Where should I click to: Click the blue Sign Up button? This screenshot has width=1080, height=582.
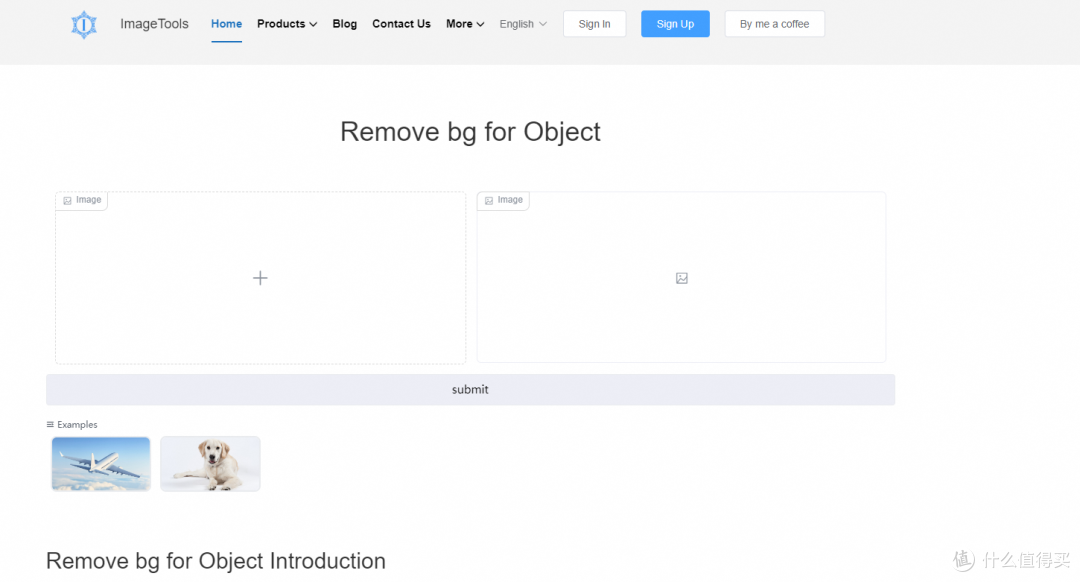[675, 24]
